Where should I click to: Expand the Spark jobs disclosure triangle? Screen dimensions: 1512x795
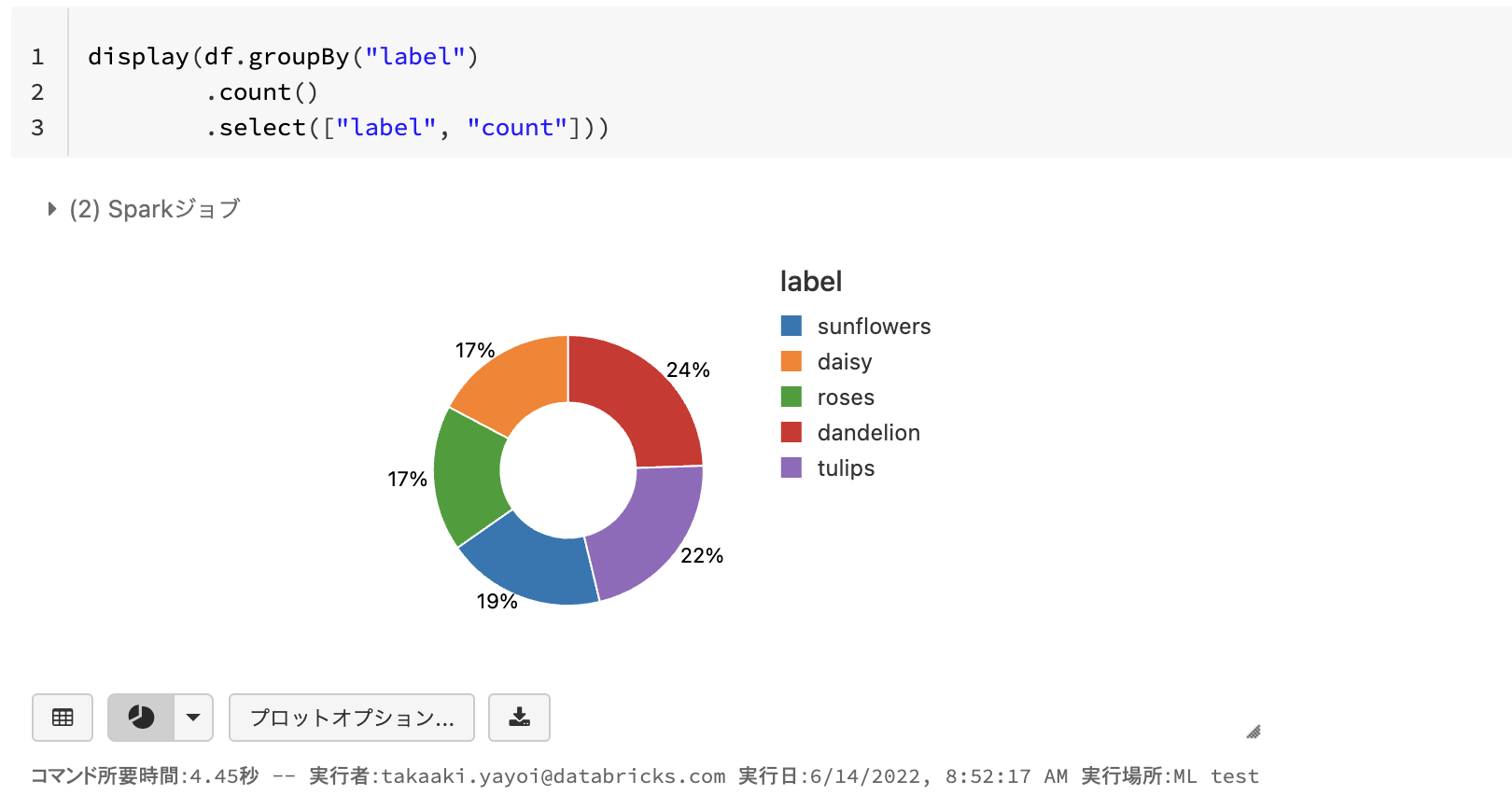[x=52, y=209]
